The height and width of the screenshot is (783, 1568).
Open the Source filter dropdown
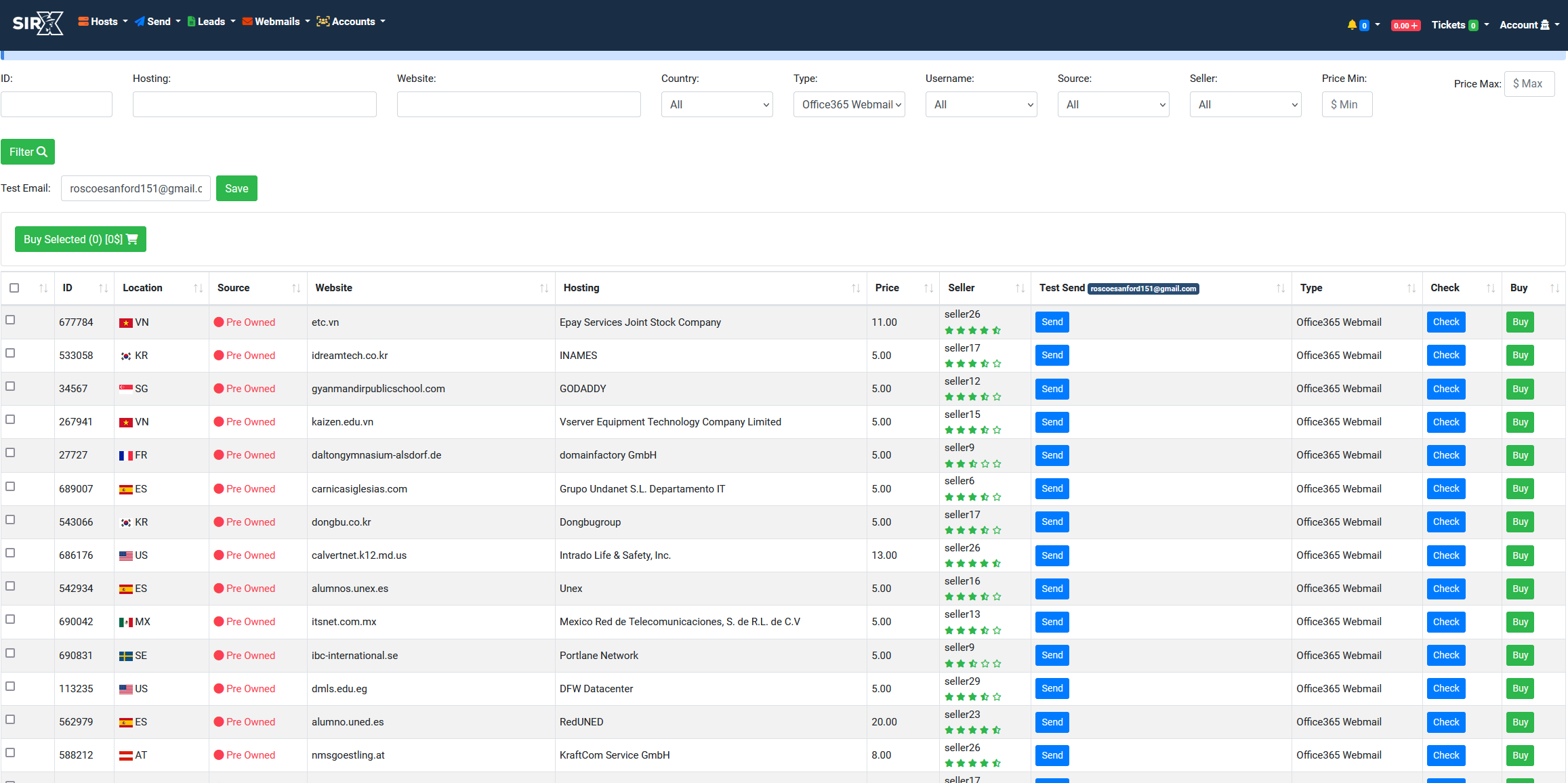(x=1113, y=104)
